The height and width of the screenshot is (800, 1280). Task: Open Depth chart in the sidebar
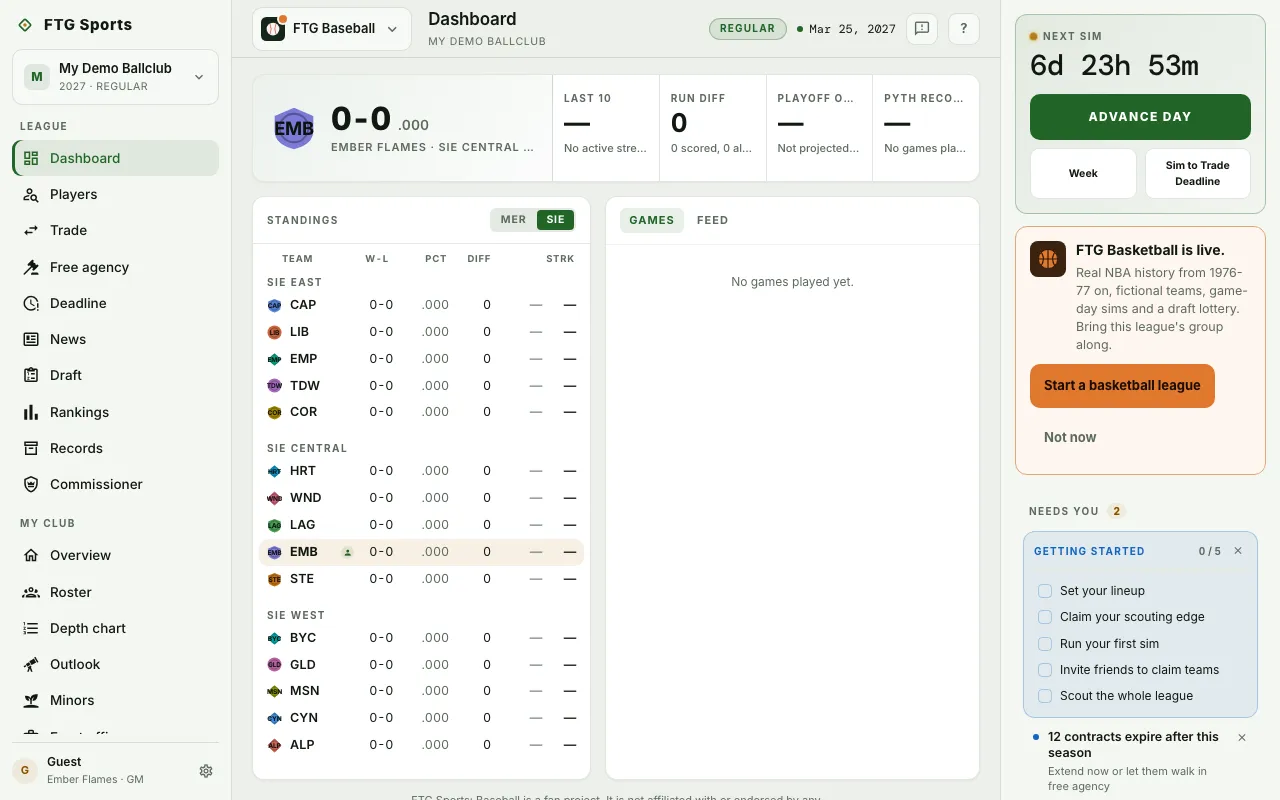115,628
